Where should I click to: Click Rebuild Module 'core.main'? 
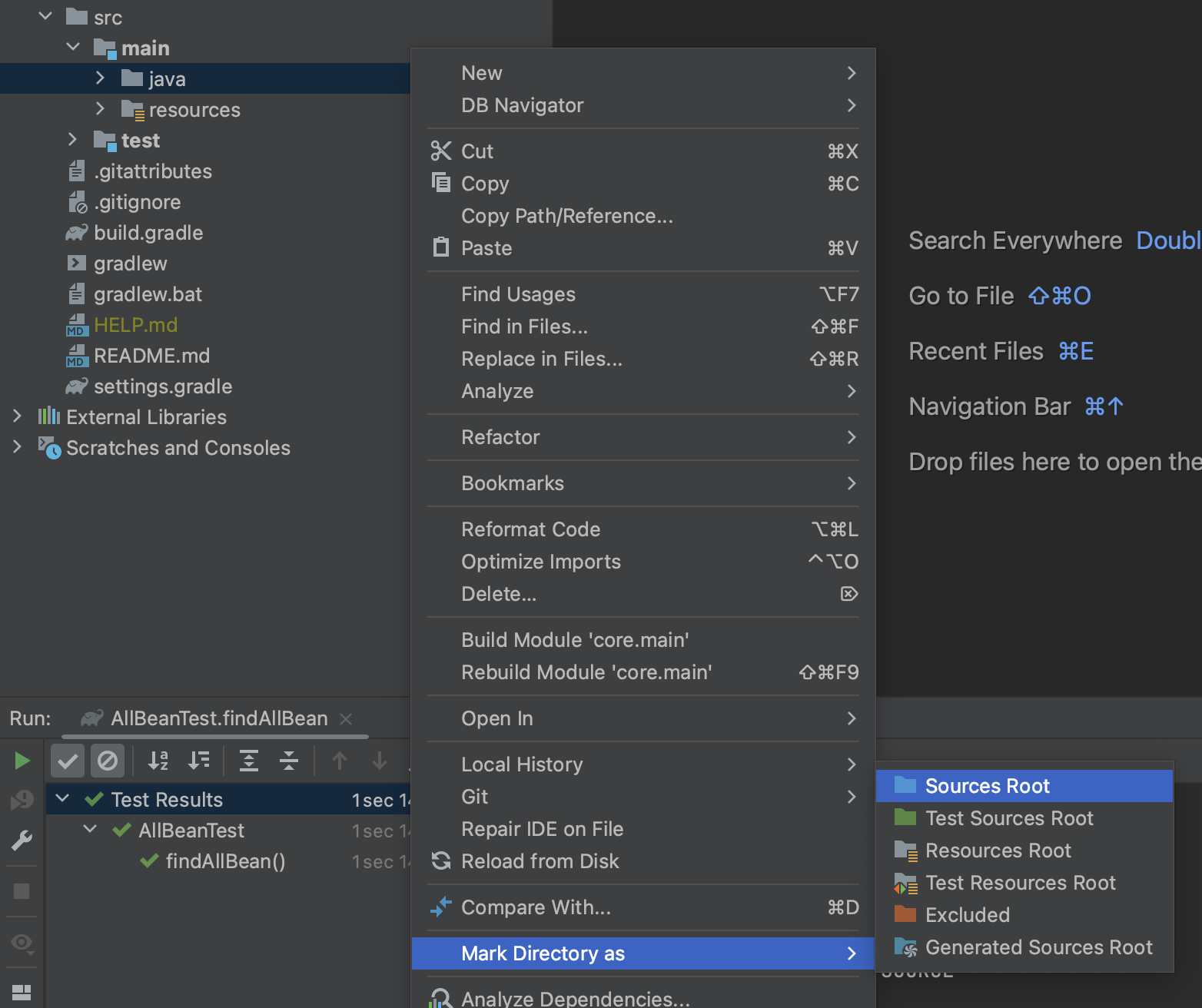(586, 671)
